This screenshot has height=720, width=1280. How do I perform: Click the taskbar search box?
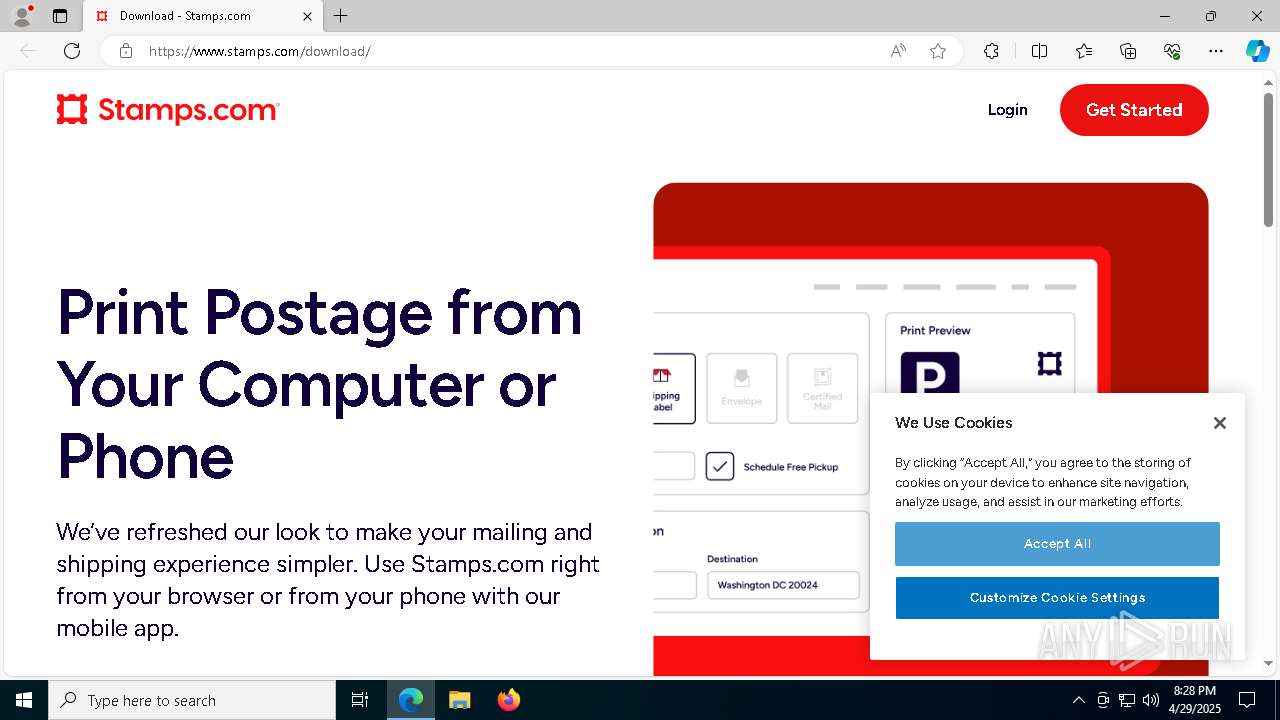pyautogui.click(x=192, y=700)
